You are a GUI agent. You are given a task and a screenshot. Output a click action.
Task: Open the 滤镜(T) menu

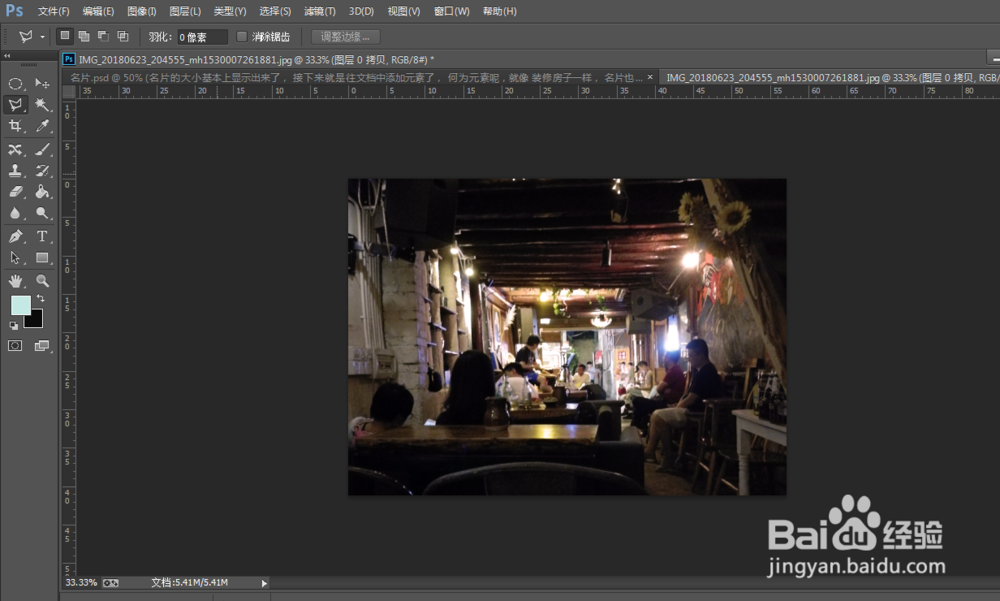tap(320, 11)
